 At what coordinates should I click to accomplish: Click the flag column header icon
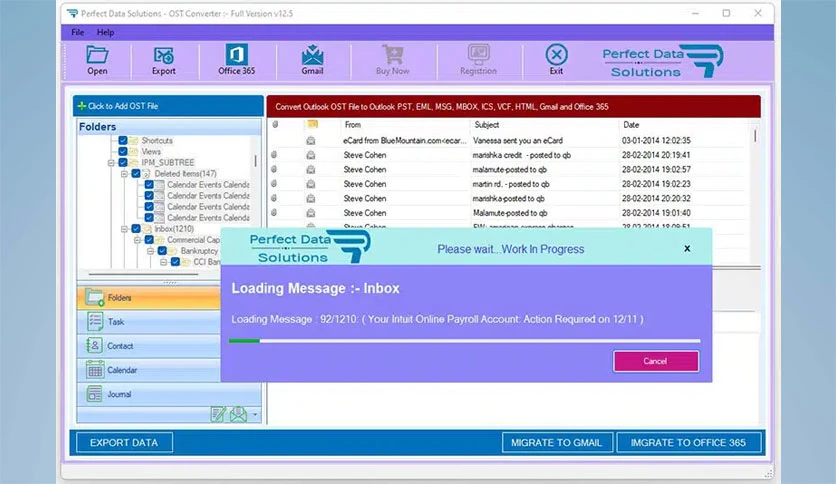[x=312, y=124]
